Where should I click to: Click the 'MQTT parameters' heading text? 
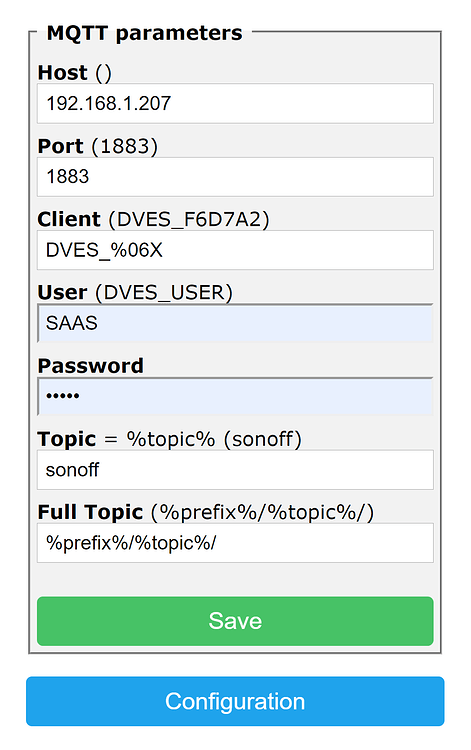(x=144, y=33)
